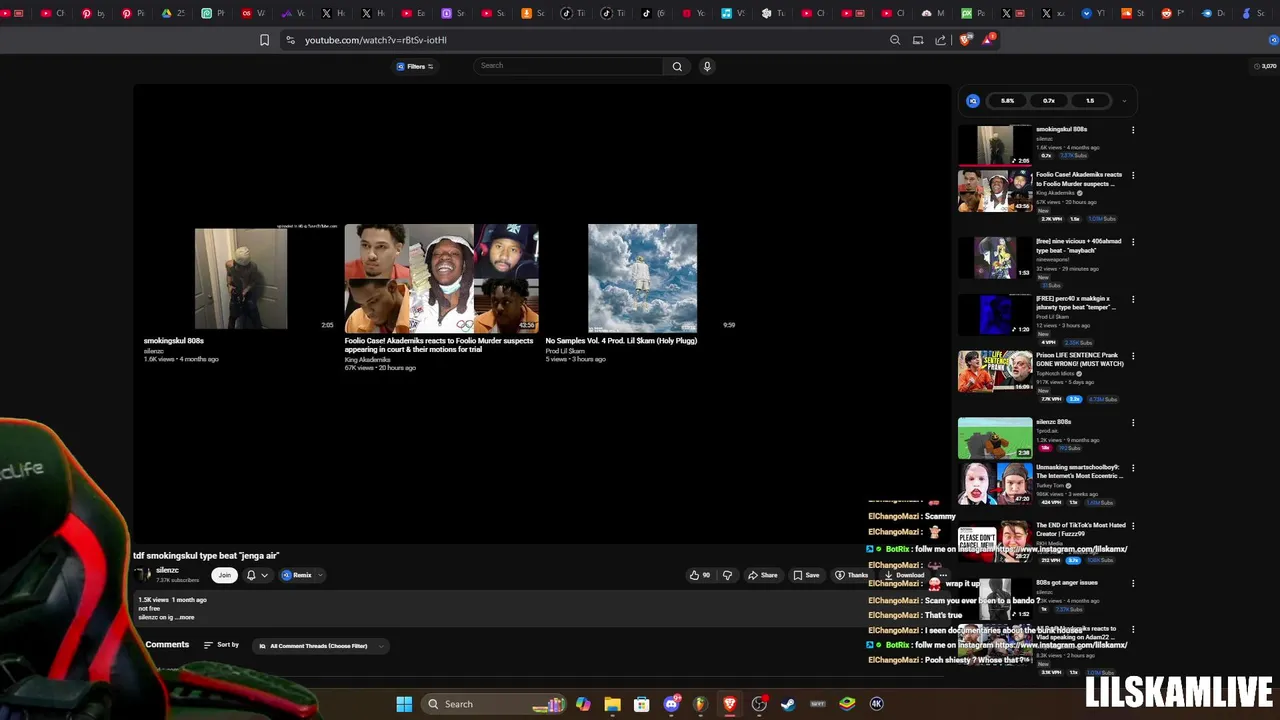
Task: Open the share page icon in address bar
Action: click(x=941, y=40)
